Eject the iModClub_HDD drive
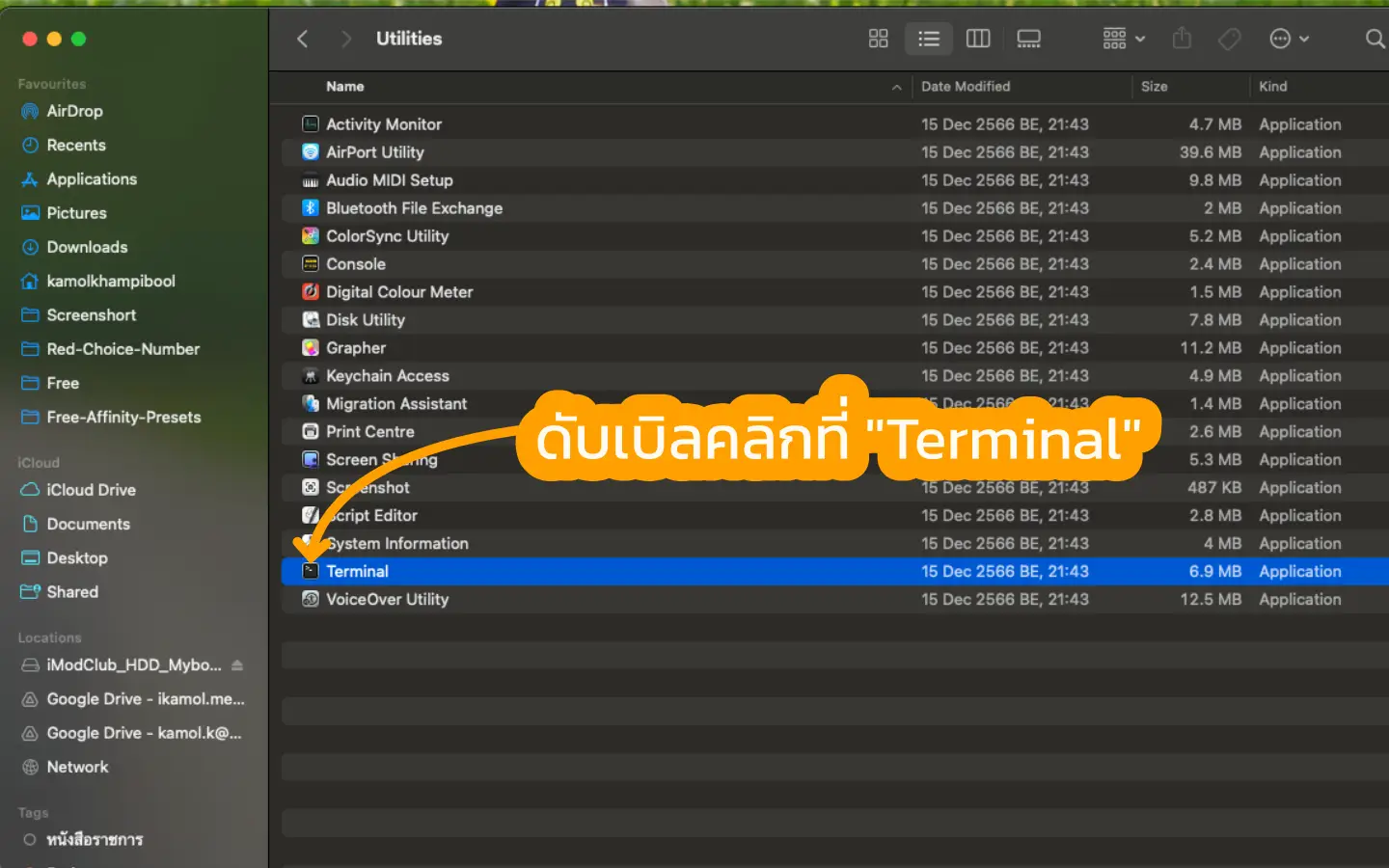The width and height of the screenshot is (1389, 868). (237, 665)
